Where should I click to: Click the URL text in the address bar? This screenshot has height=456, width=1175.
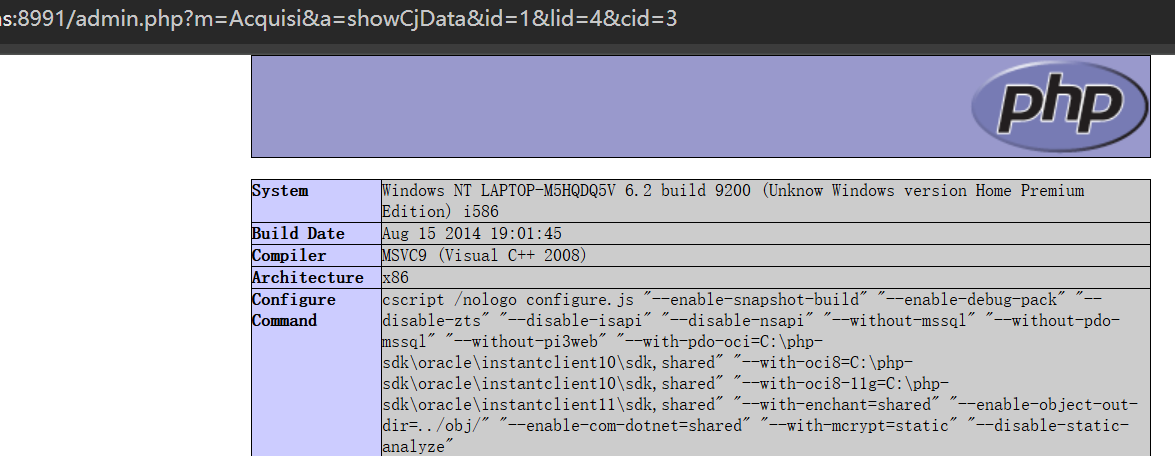coord(340,19)
